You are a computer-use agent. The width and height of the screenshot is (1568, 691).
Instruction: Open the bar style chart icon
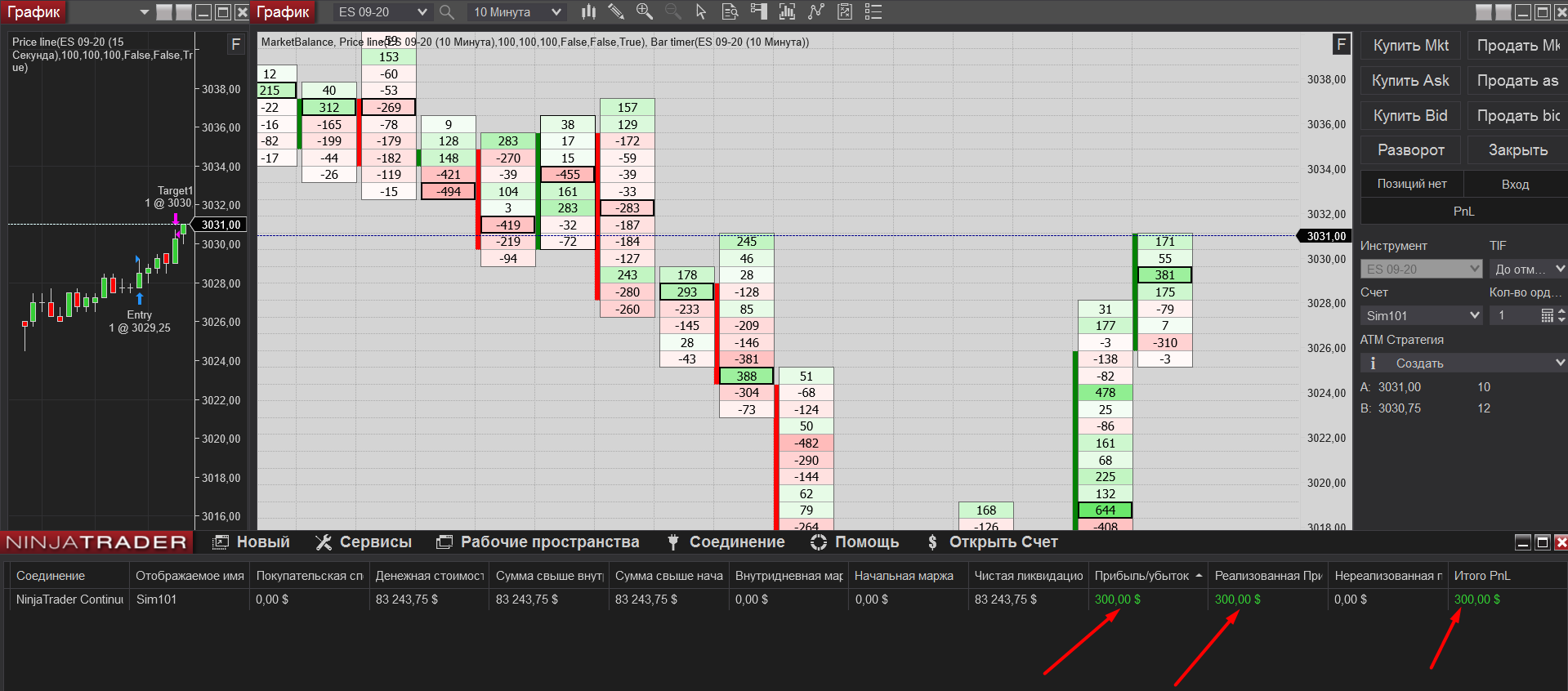[588, 11]
